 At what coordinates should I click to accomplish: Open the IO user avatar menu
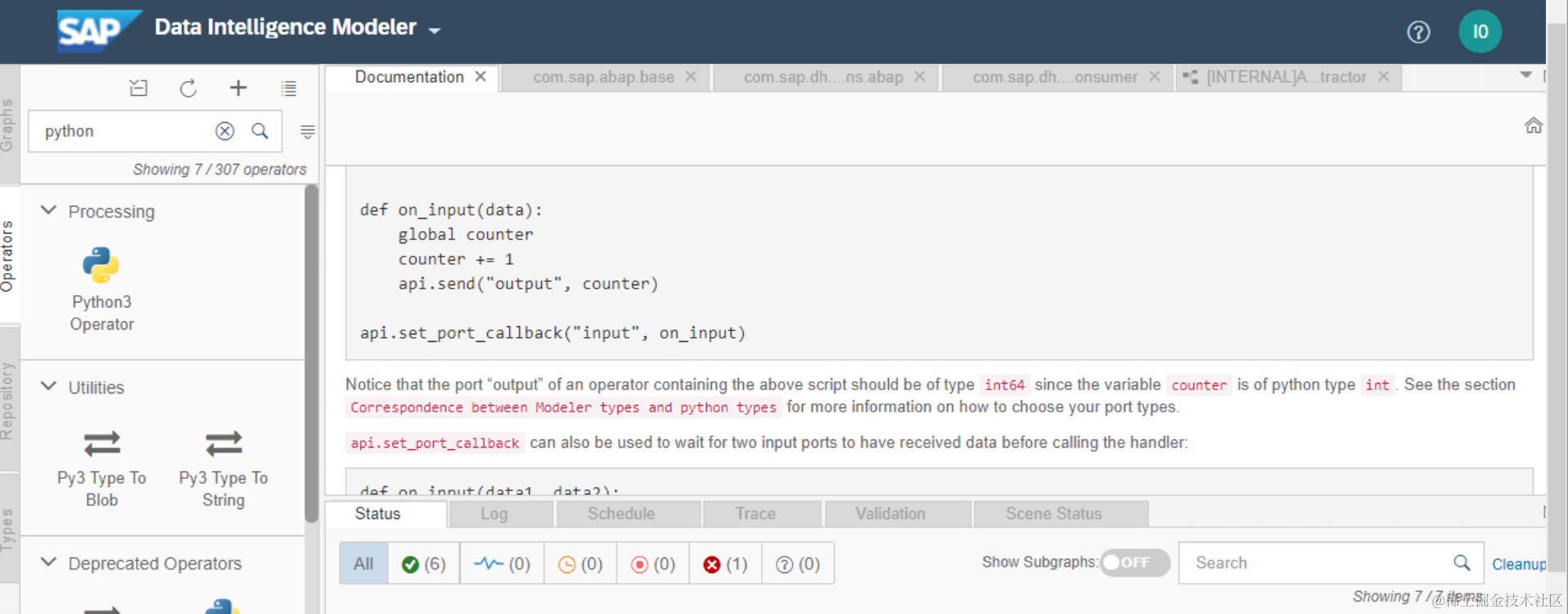pyautogui.click(x=1479, y=32)
